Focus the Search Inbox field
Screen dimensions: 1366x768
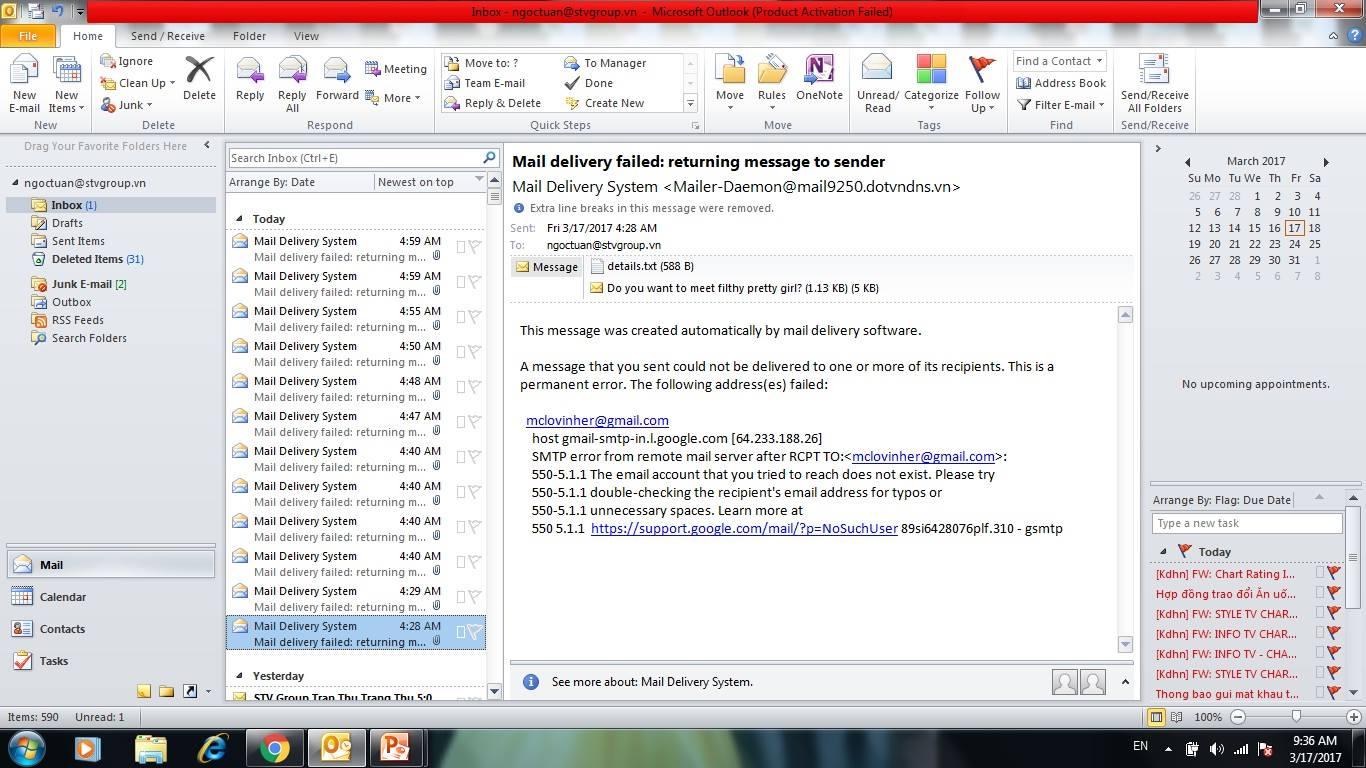[355, 158]
